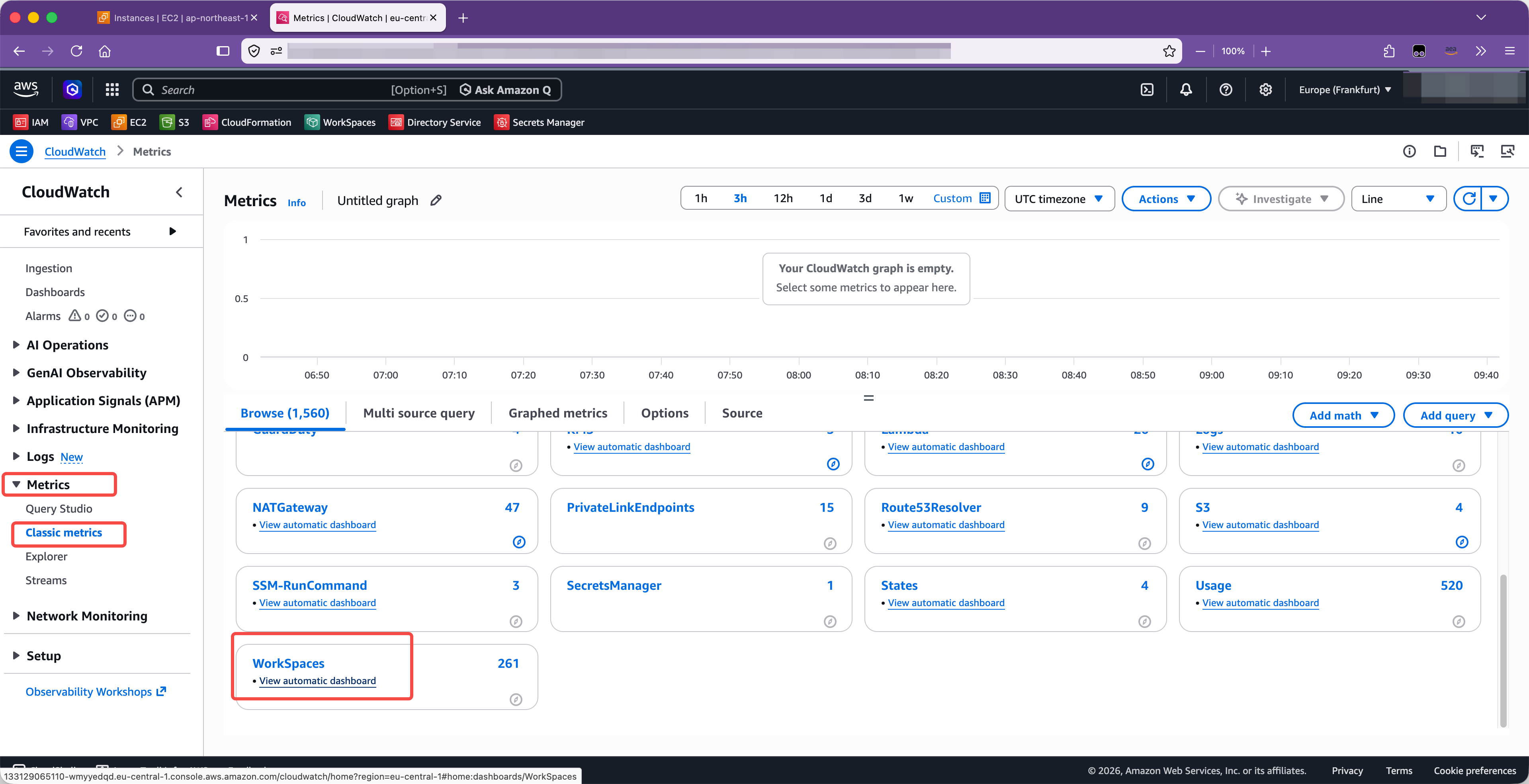Refresh the metrics graph

click(x=1468, y=199)
